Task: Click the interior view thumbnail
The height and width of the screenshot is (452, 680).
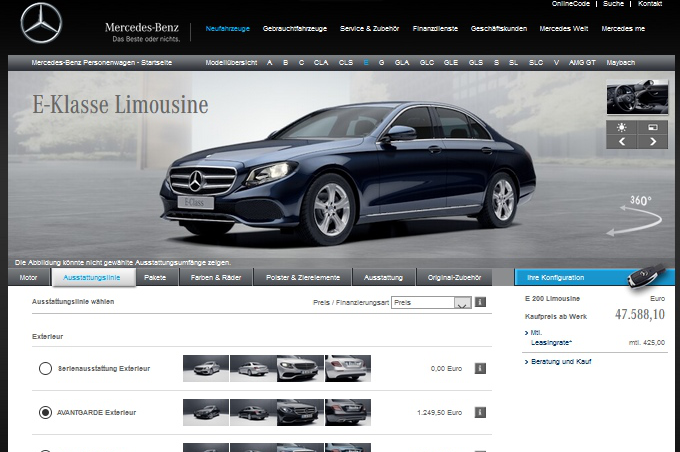Action: 637,97
